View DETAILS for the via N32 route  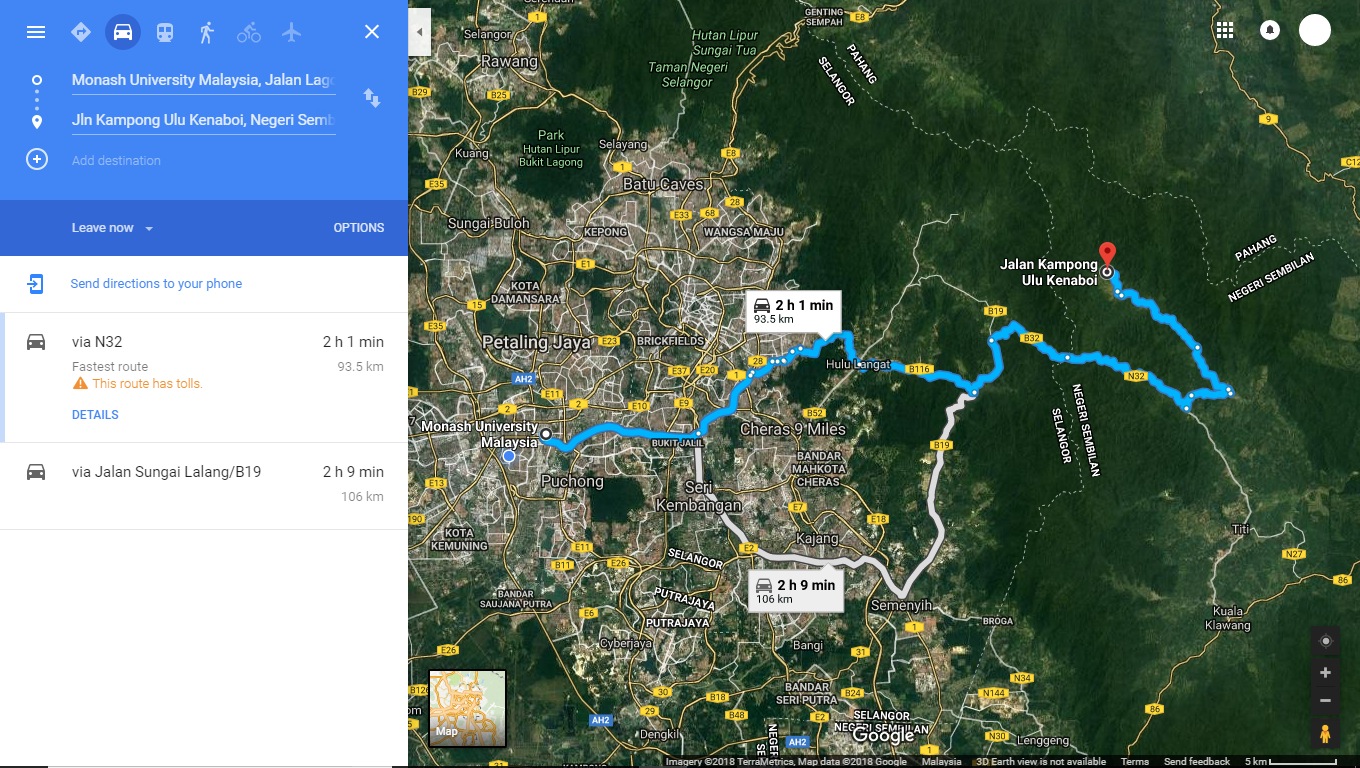click(x=94, y=414)
